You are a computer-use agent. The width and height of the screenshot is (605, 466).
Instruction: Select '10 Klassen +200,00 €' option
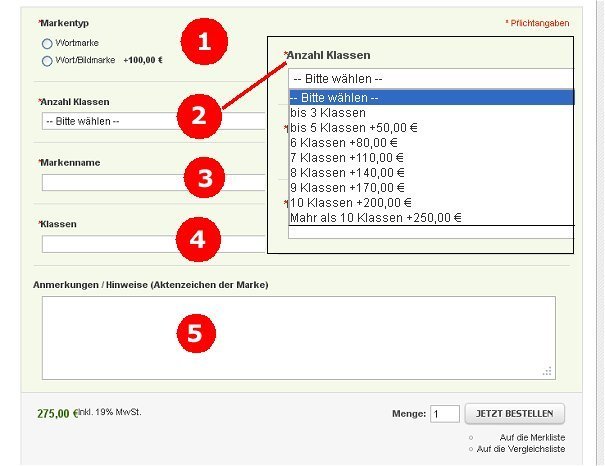(350, 202)
